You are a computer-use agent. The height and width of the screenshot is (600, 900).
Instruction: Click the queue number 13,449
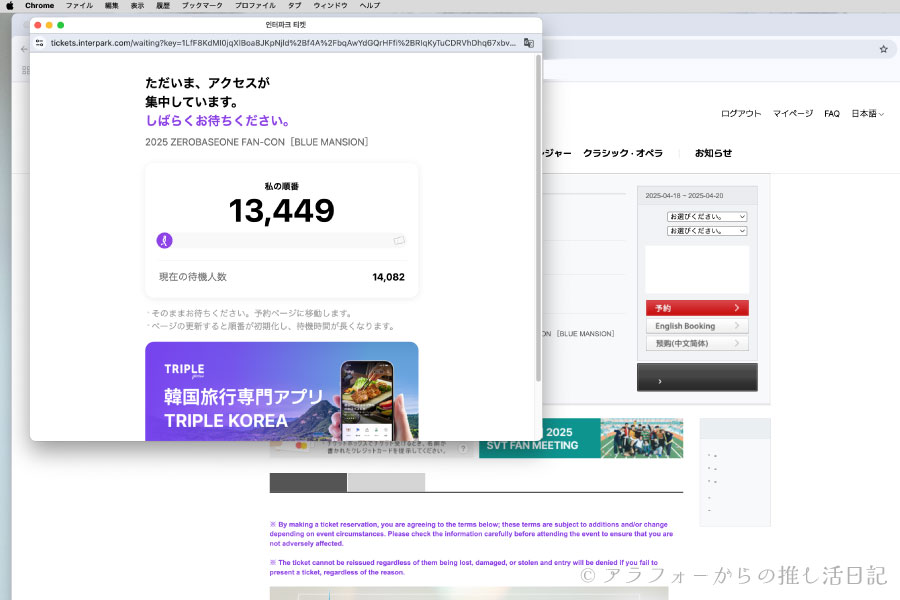(282, 211)
